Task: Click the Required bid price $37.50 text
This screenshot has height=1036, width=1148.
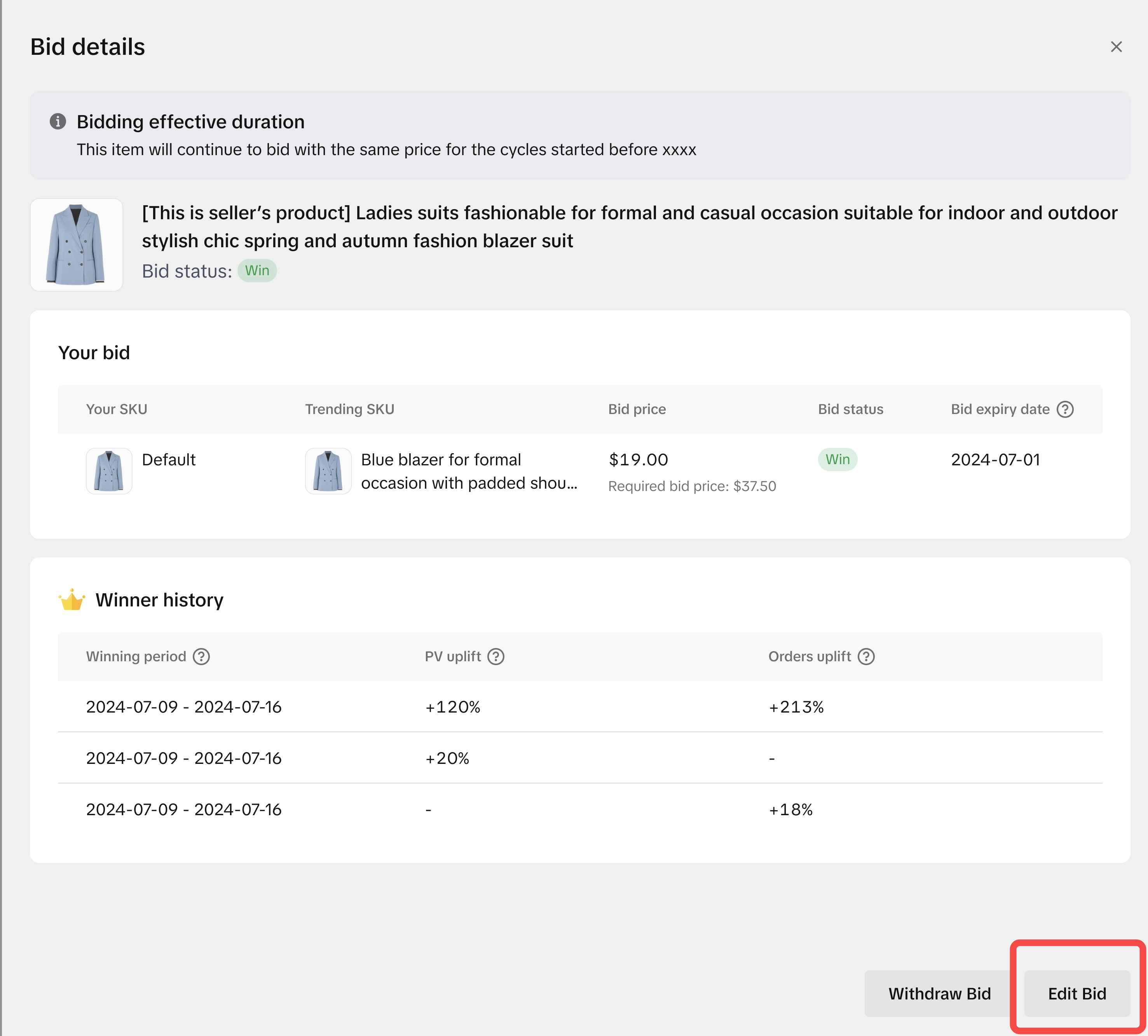Action: pyautogui.click(x=691, y=486)
